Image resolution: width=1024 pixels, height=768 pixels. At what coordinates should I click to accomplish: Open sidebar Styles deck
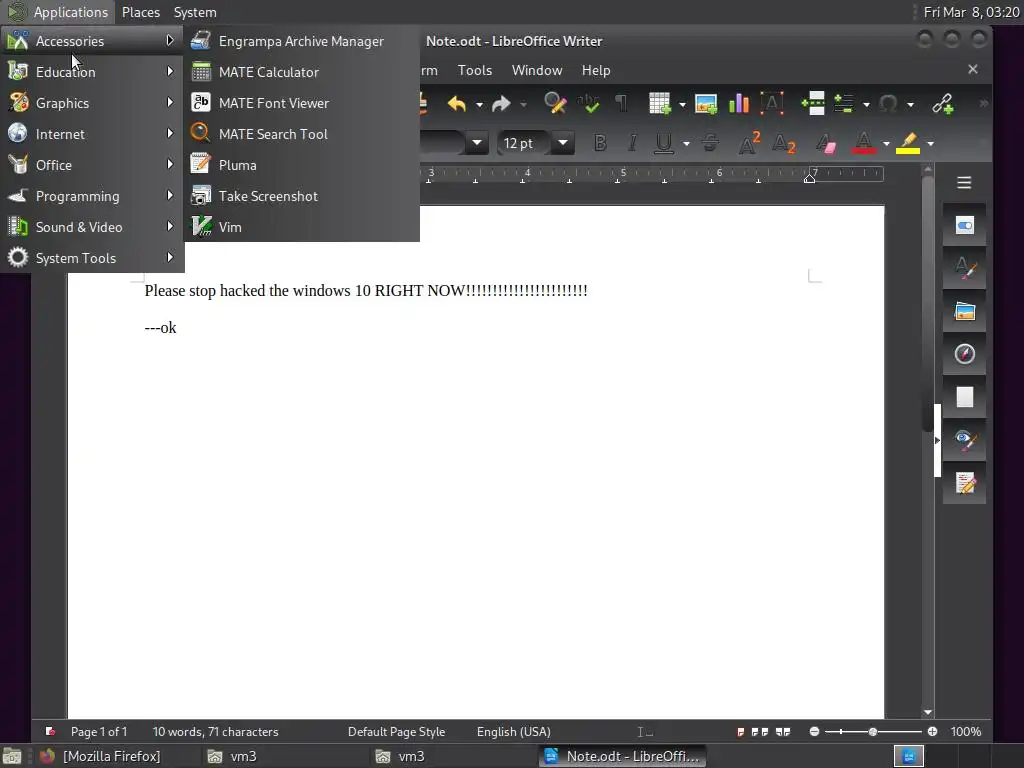965,268
